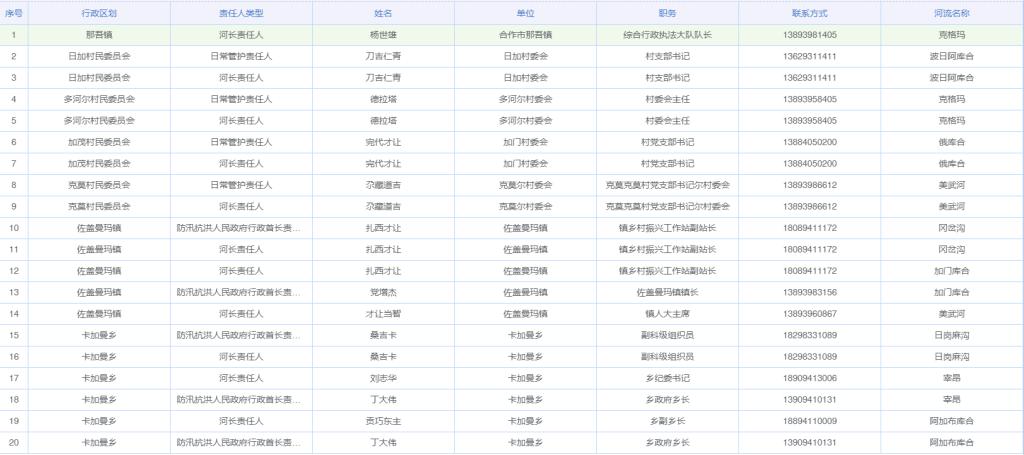Click phone 13884050200 in row 6
The width and height of the screenshot is (1024, 455).
[x=809, y=142]
